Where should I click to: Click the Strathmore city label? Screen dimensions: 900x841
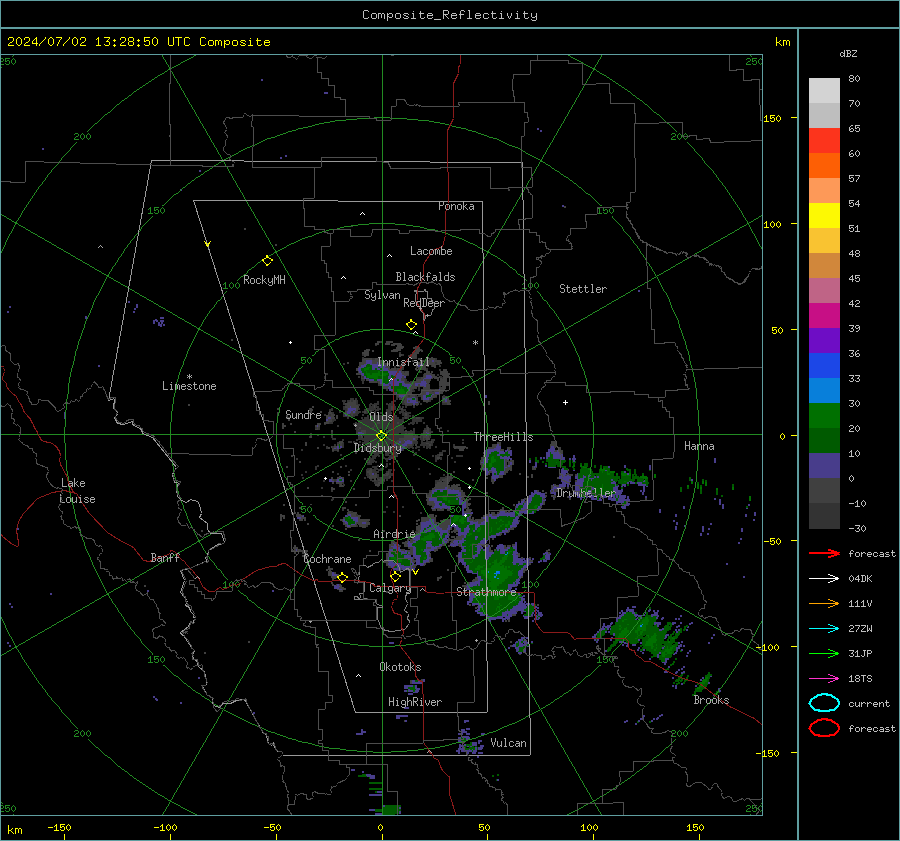tap(487, 592)
